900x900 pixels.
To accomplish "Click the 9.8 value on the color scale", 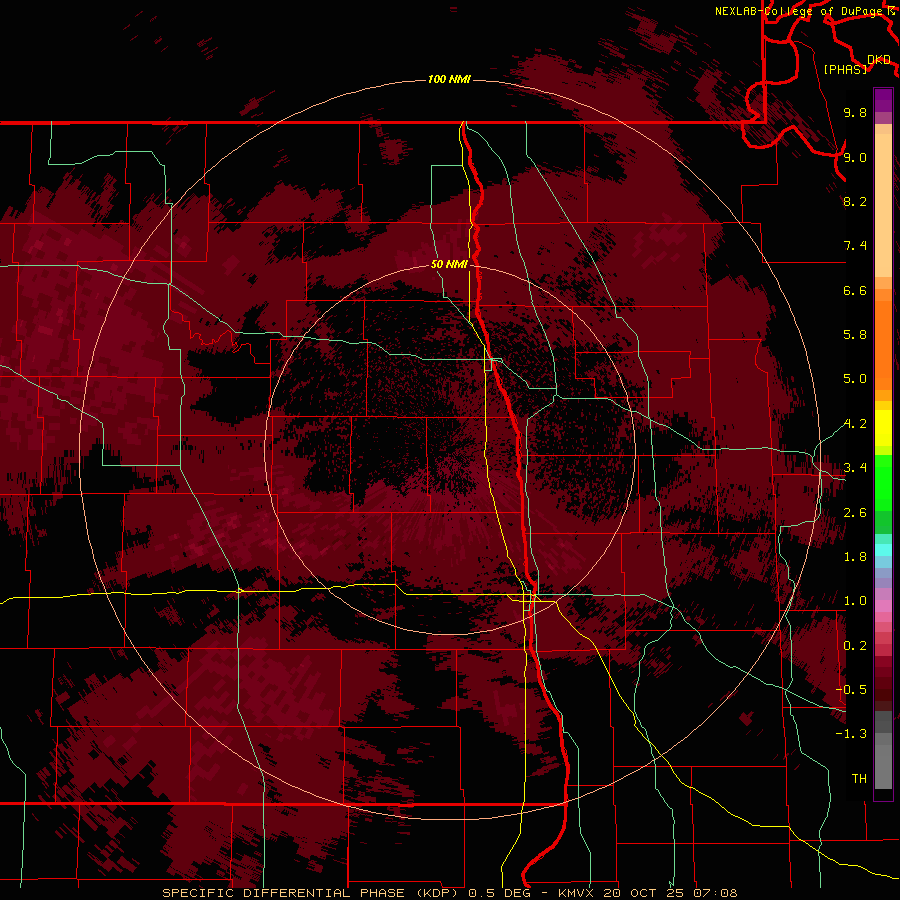I will [x=855, y=112].
